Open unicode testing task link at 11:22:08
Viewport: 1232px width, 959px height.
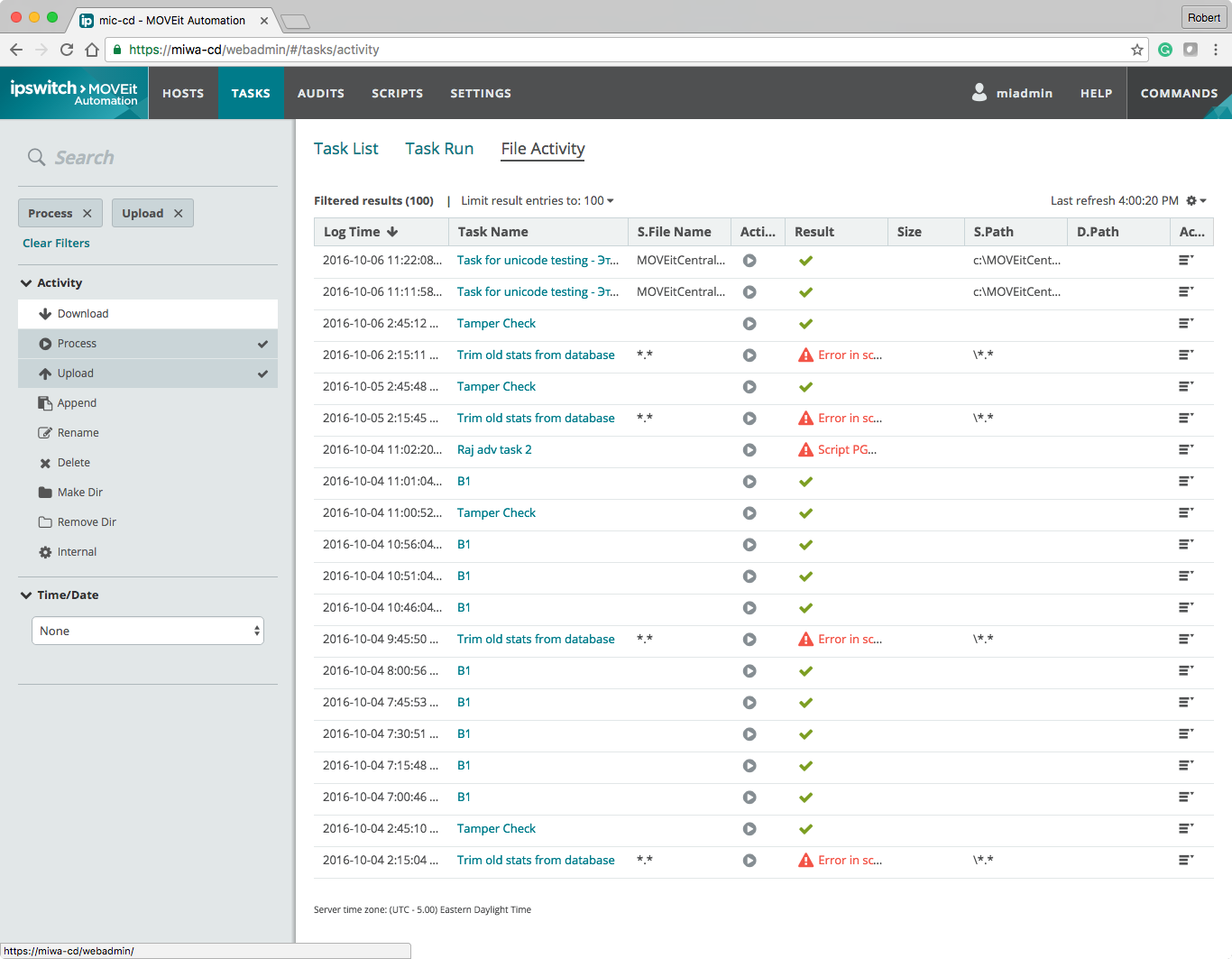click(538, 261)
